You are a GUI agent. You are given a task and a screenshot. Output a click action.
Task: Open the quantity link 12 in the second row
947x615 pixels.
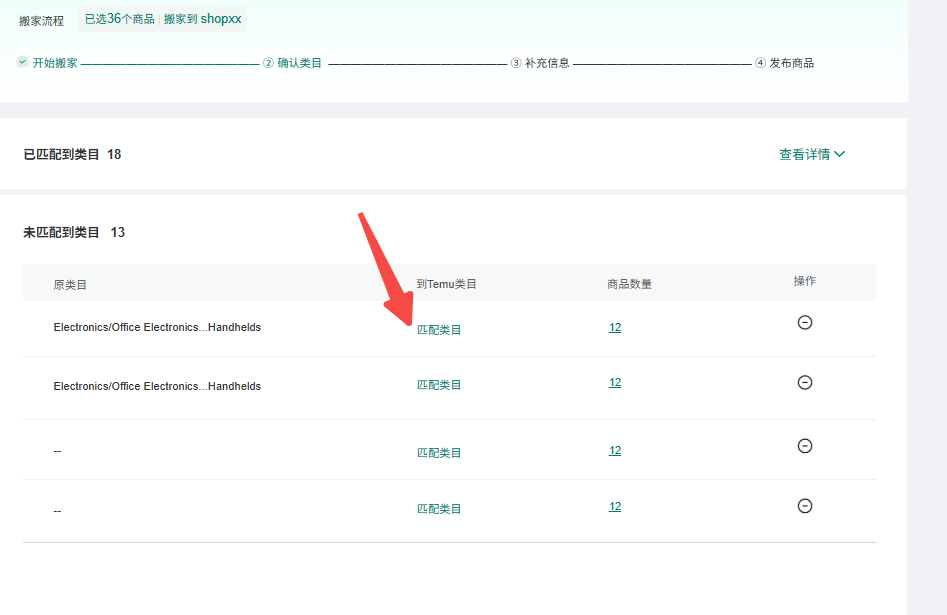click(615, 382)
